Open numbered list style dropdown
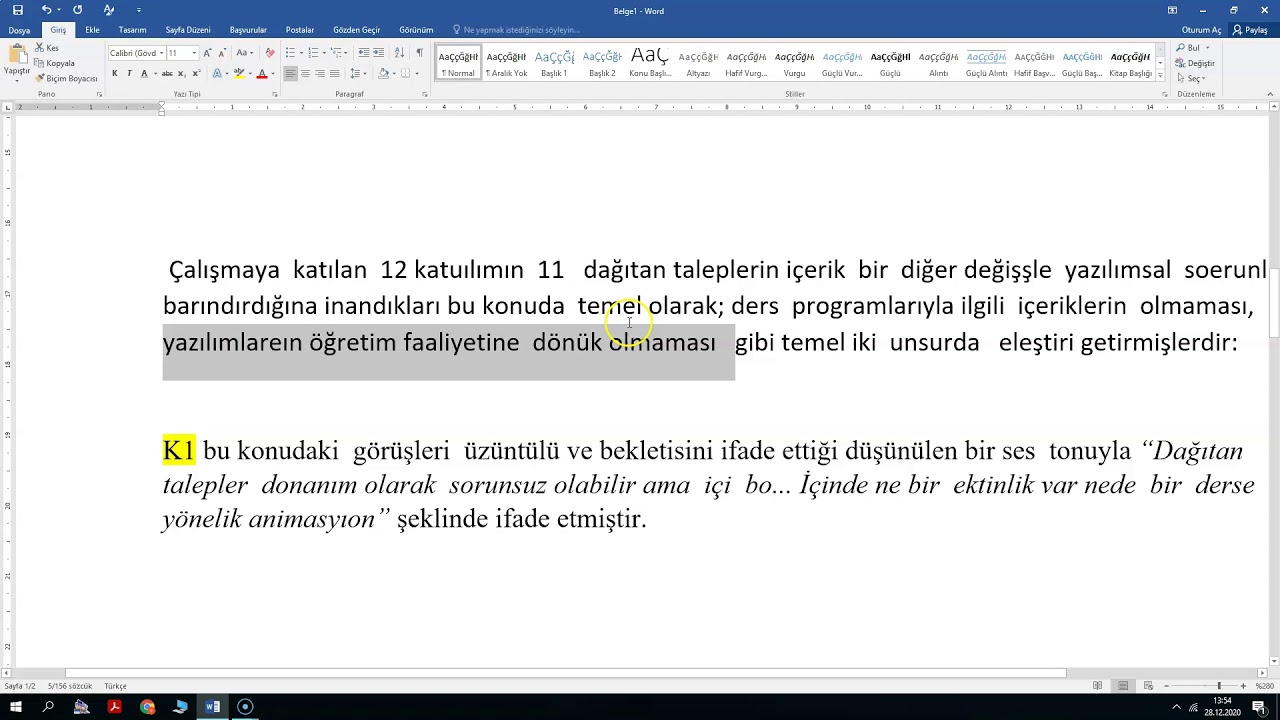The image size is (1280, 720). 324,53
